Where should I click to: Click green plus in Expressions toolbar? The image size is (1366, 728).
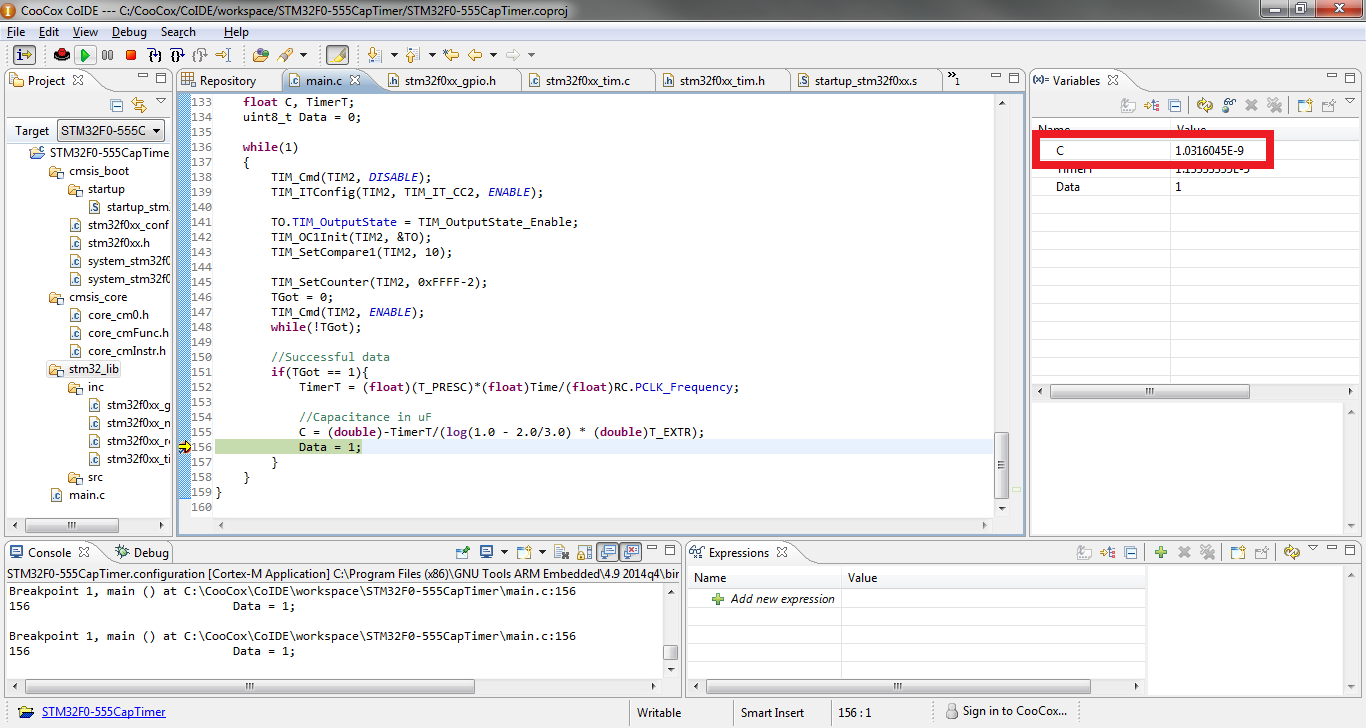click(1160, 552)
